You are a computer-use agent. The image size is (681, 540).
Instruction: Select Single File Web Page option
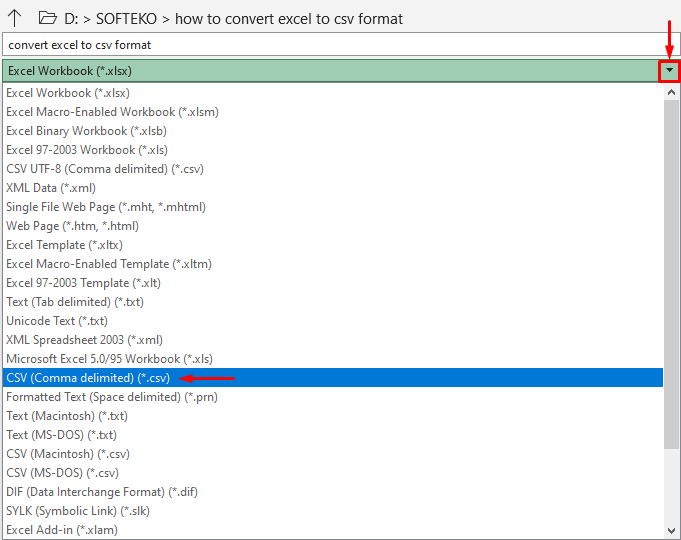(x=106, y=207)
